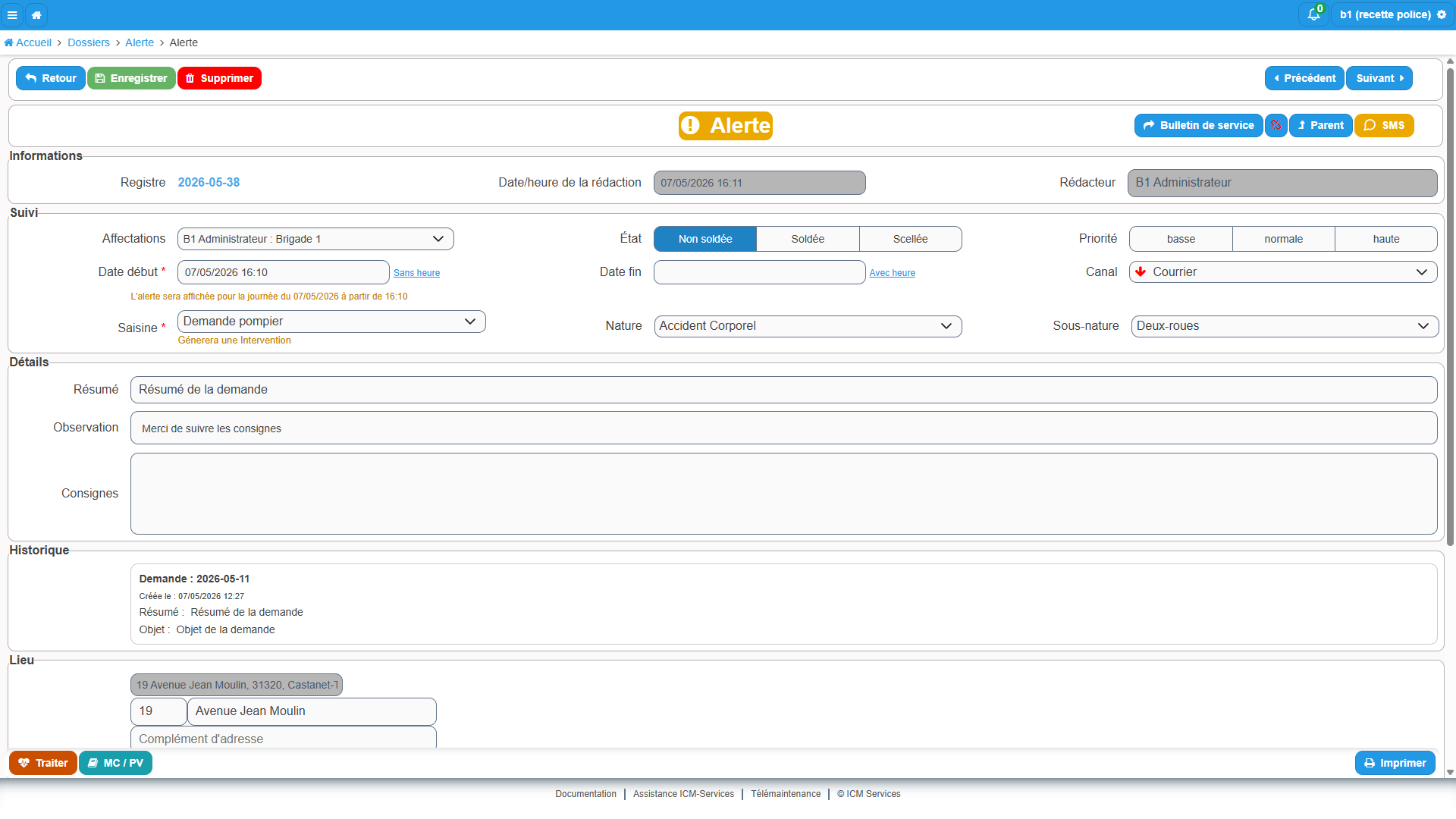
Task: Set Priorité to haute
Action: 1385,239
